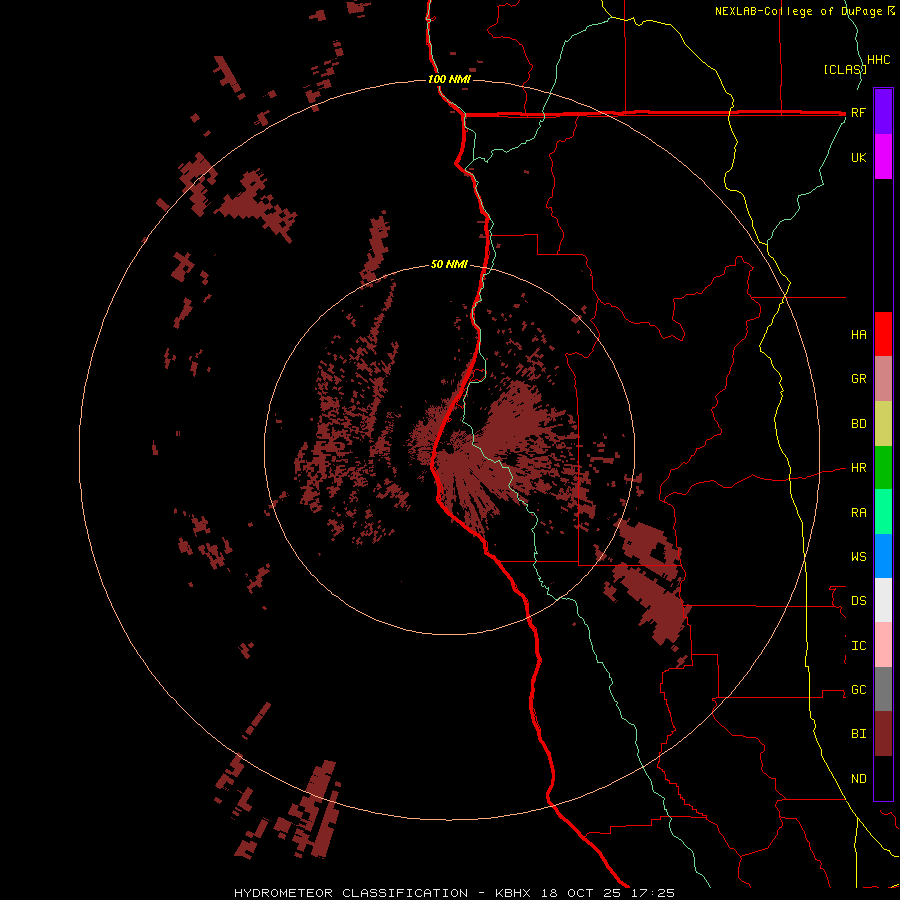
Task: Click the RF purple color swatch
Action: click(883, 112)
